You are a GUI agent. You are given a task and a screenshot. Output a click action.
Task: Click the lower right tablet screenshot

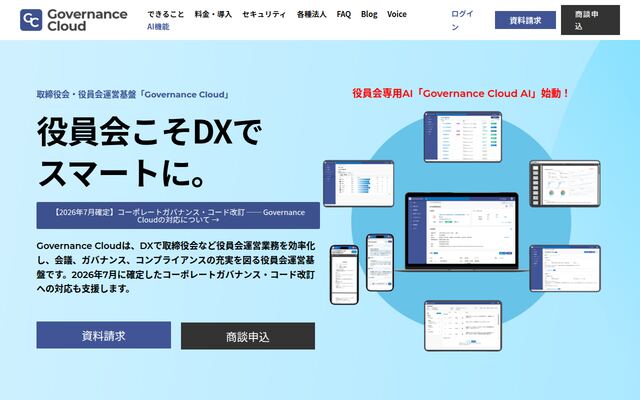(565, 268)
